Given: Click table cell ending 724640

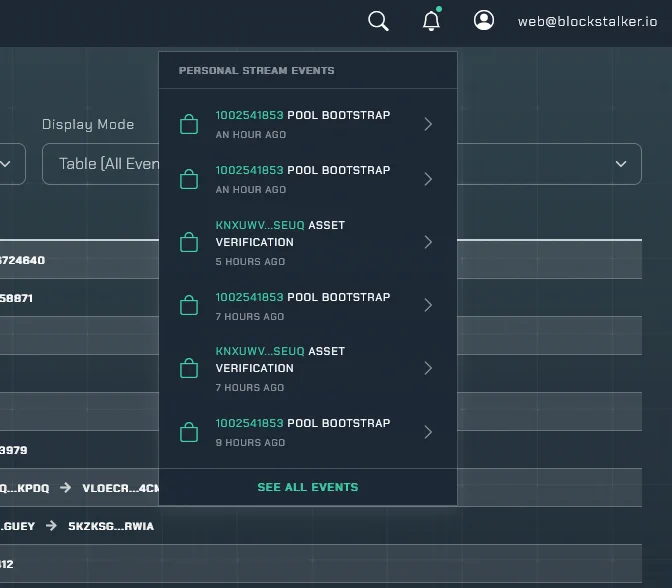Looking at the screenshot, I should 22,260.
